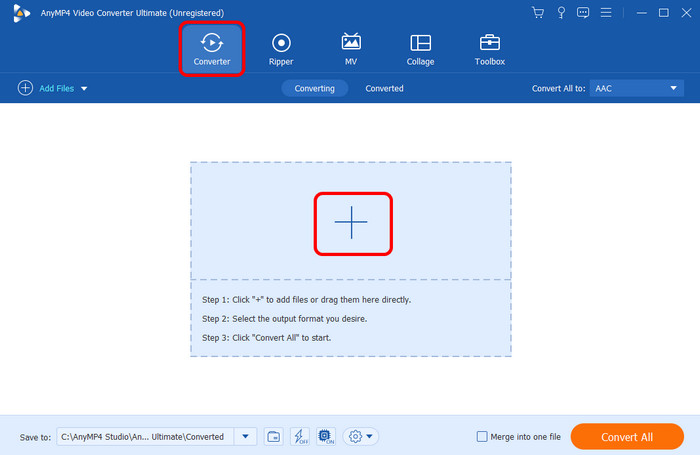Close the AnyMP4 window
Screen dimensions: 700x455
click(x=687, y=13)
